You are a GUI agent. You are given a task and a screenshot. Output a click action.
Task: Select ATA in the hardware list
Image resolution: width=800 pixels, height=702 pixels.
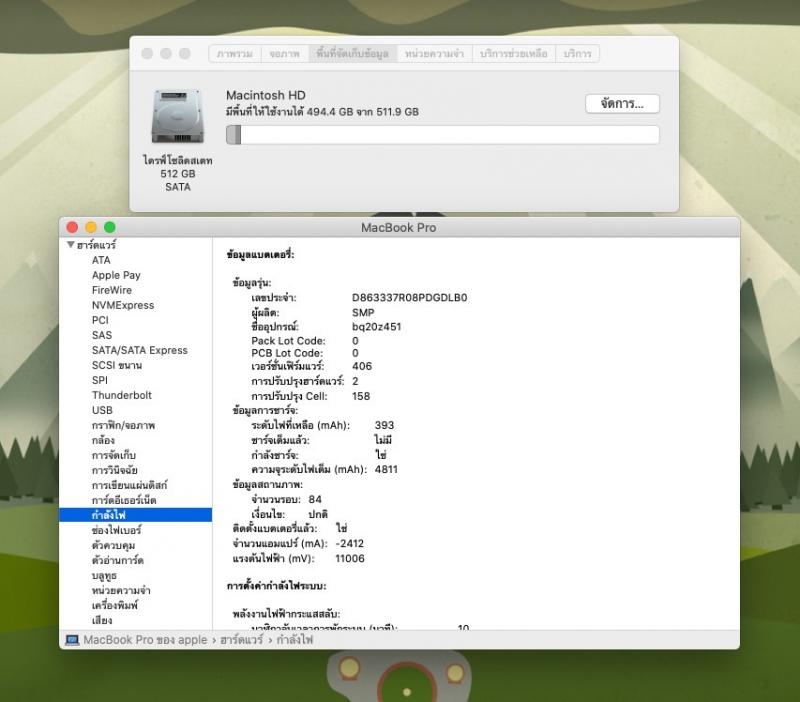(x=101, y=260)
